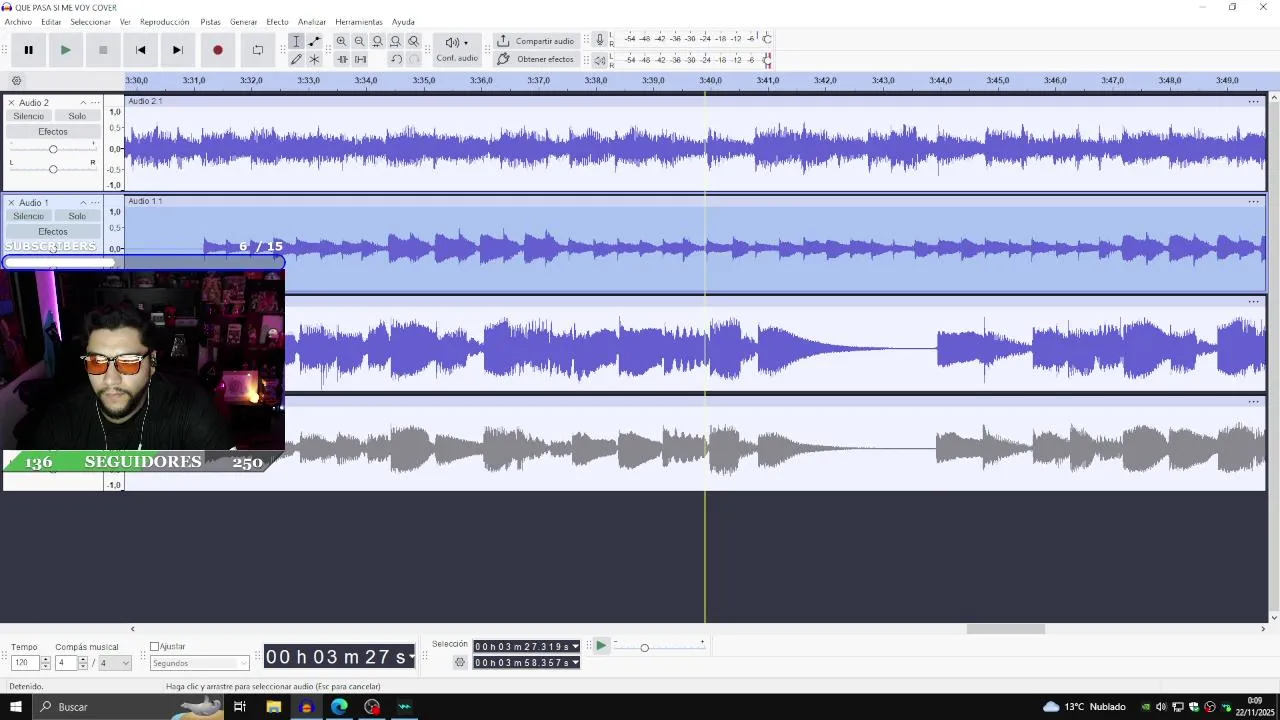This screenshot has height=720, width=1280.
Task: Open the Archivo menu
Action: pyautogui.click(x=18, y=22)
